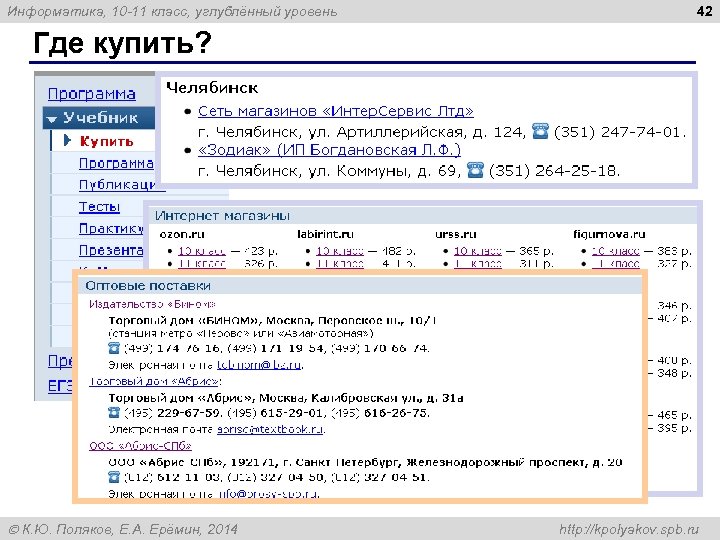Open the Абрис-СПб info@ e-mail link
The width and height of the screenshot is (720, 540).
[x=268, y=494]
